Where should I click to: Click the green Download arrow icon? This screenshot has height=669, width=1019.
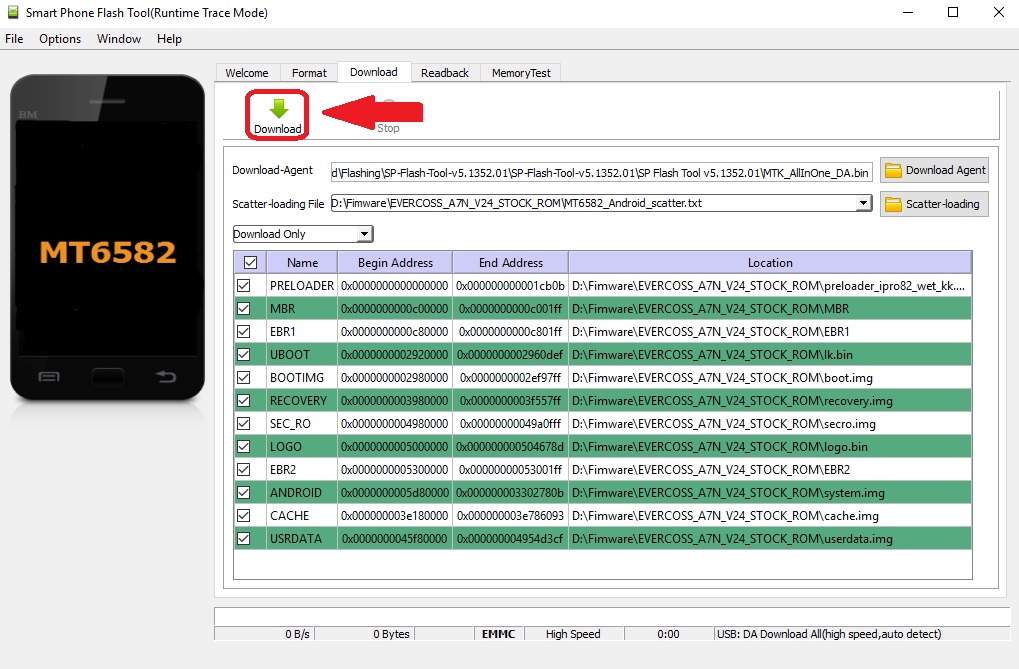(x=278, y=108)
